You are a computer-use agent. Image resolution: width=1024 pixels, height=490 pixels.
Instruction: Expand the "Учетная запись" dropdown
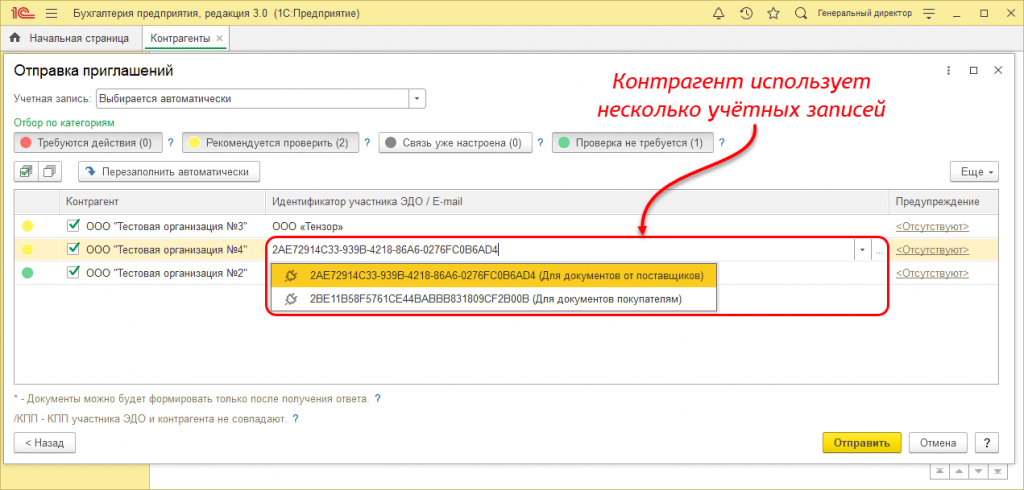tap(418, 98)
